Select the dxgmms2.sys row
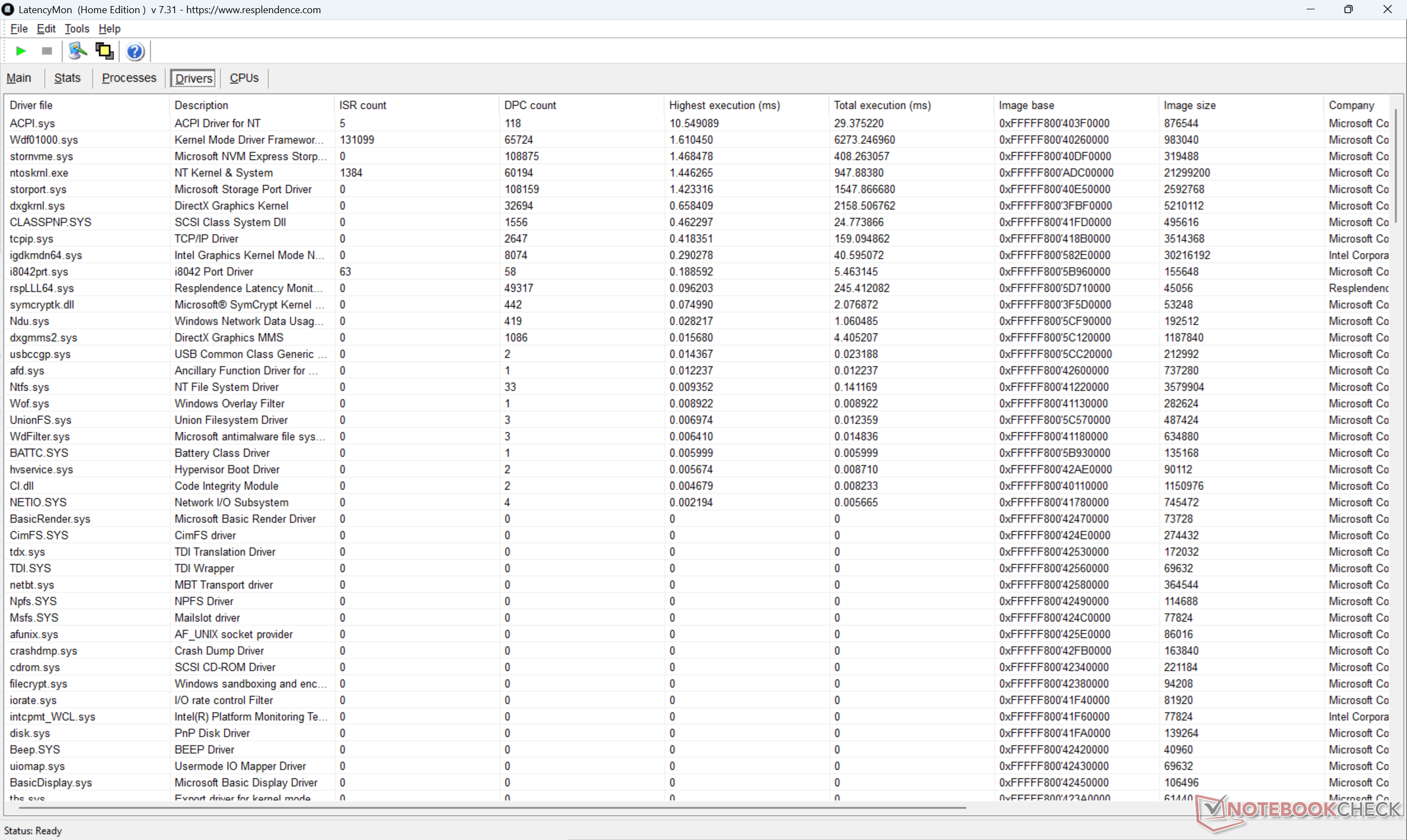Viewport: 1407px width, 840px height. (696, 337)
